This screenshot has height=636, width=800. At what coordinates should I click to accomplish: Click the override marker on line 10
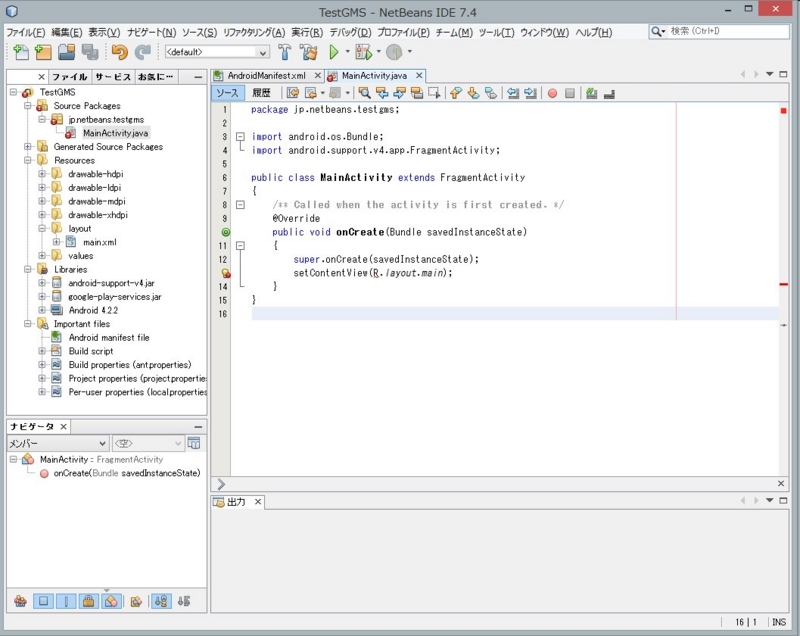[226, 232]
